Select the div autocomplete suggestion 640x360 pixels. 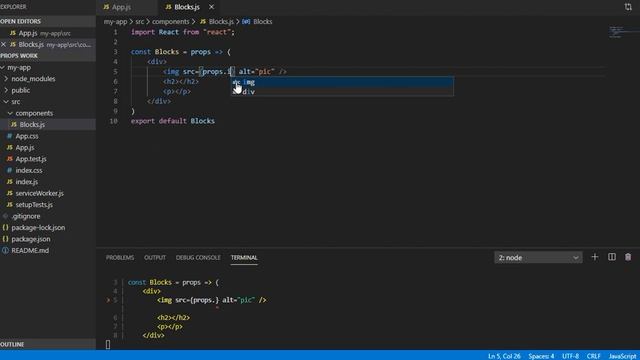(x=342, y=92)
